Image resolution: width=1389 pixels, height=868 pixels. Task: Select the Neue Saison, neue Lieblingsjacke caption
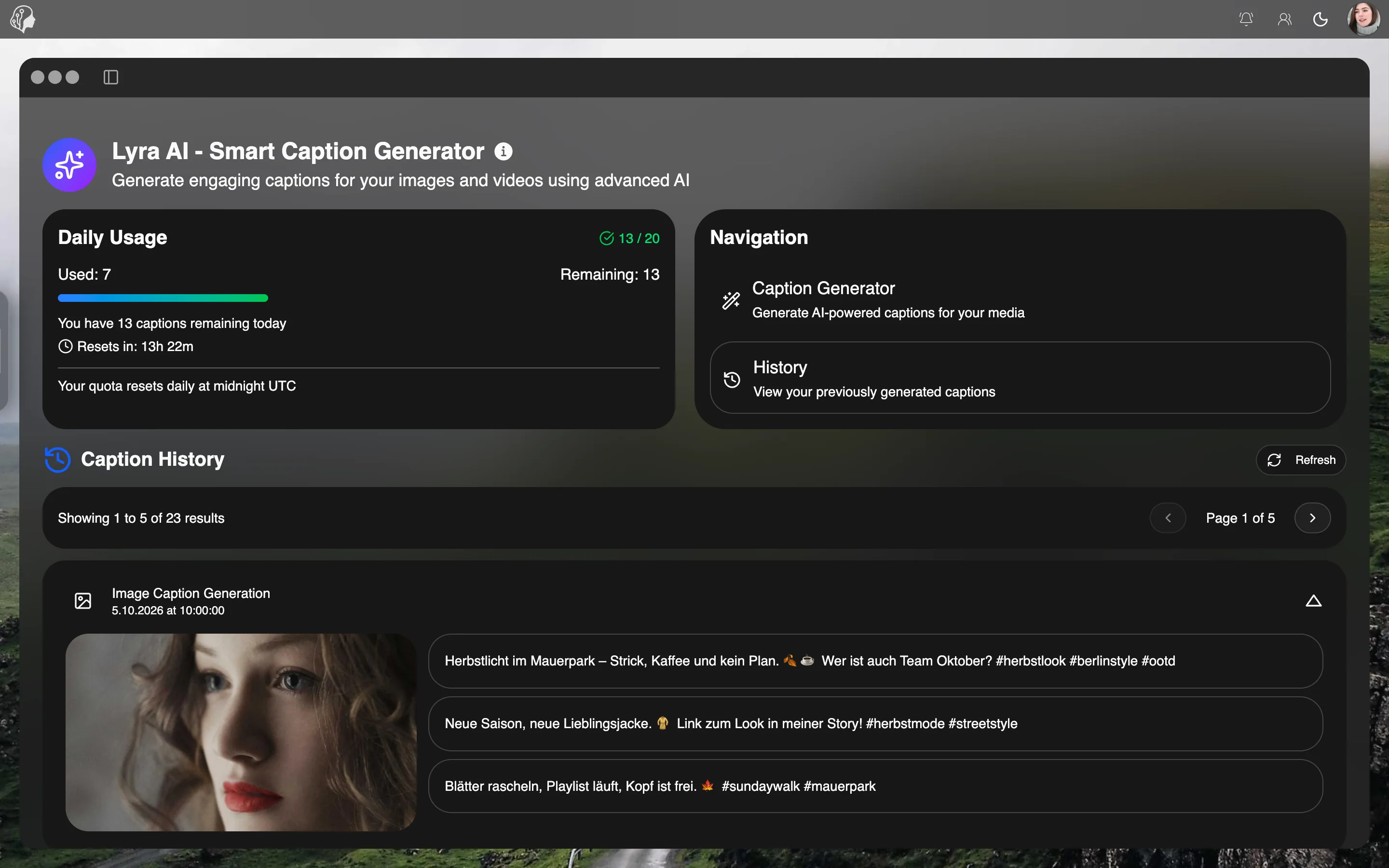(x=875, y=723)
